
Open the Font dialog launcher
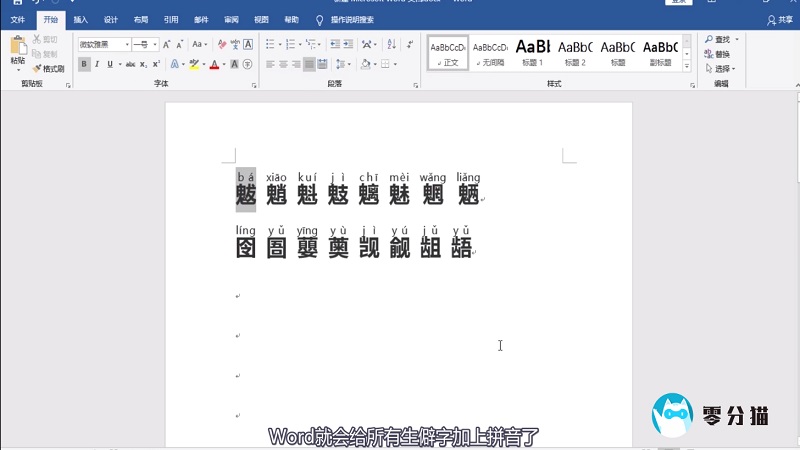coord(254,86)
